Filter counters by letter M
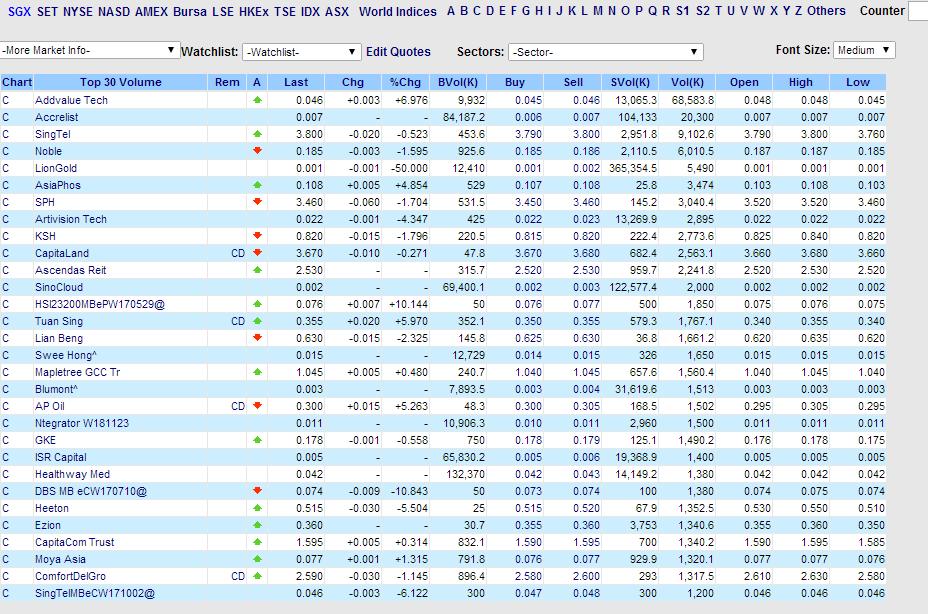Screen dimensions: 928x614 coord(598,11)
